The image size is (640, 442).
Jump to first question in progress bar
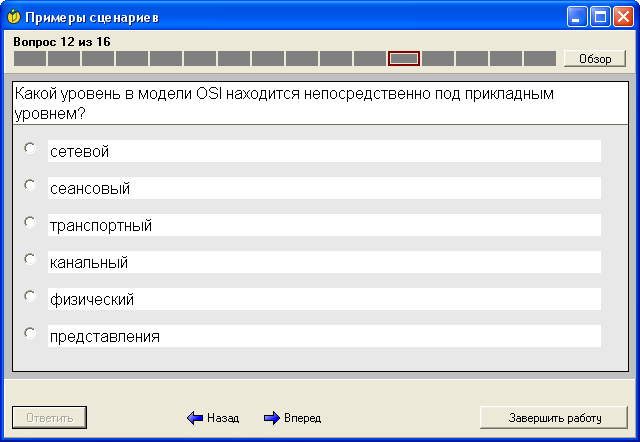(x=29, y=59)
